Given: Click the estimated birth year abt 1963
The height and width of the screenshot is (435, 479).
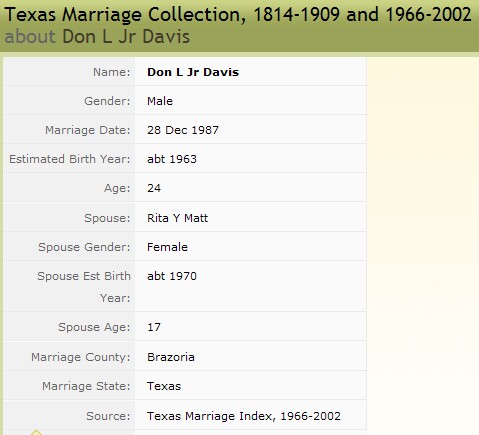Looking at the screenshot, I should [172, 159].
